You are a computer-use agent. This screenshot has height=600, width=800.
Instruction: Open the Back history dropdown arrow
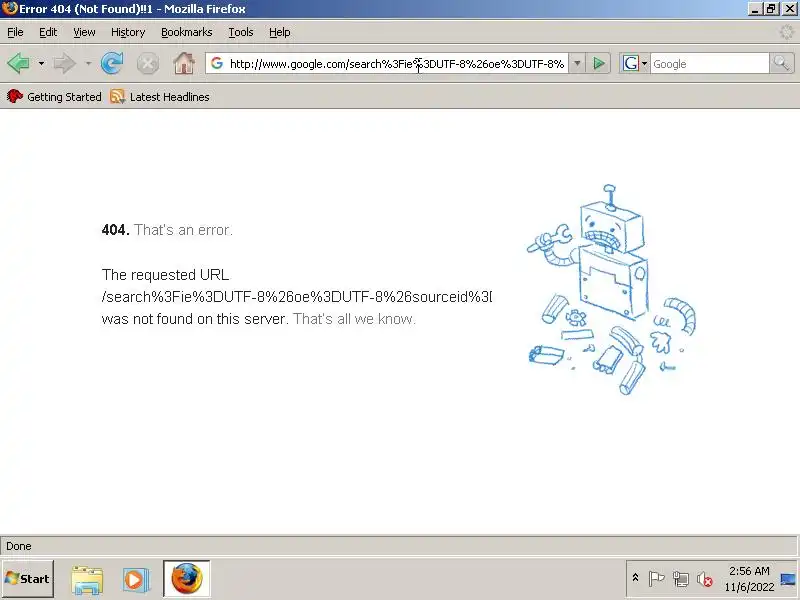tap(41, 64)
